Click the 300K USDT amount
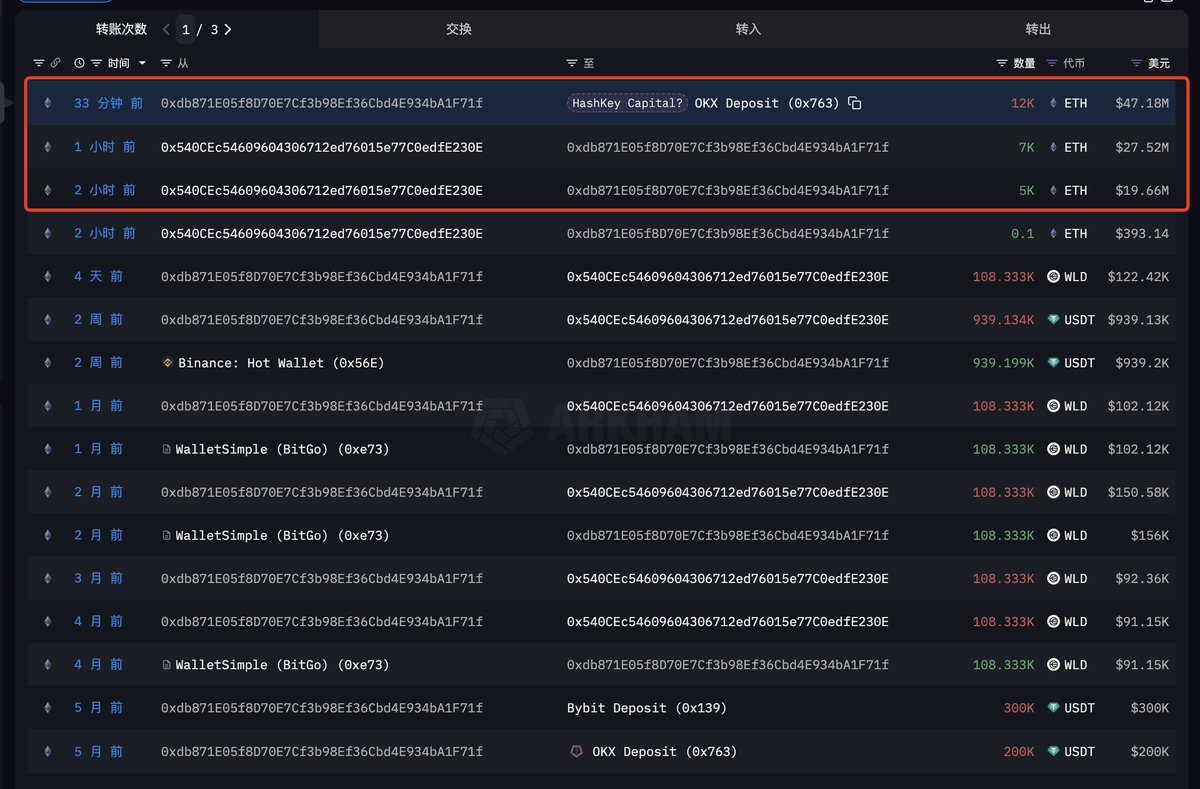The height and width of the screenshot is (789, 1200). 1019,708
